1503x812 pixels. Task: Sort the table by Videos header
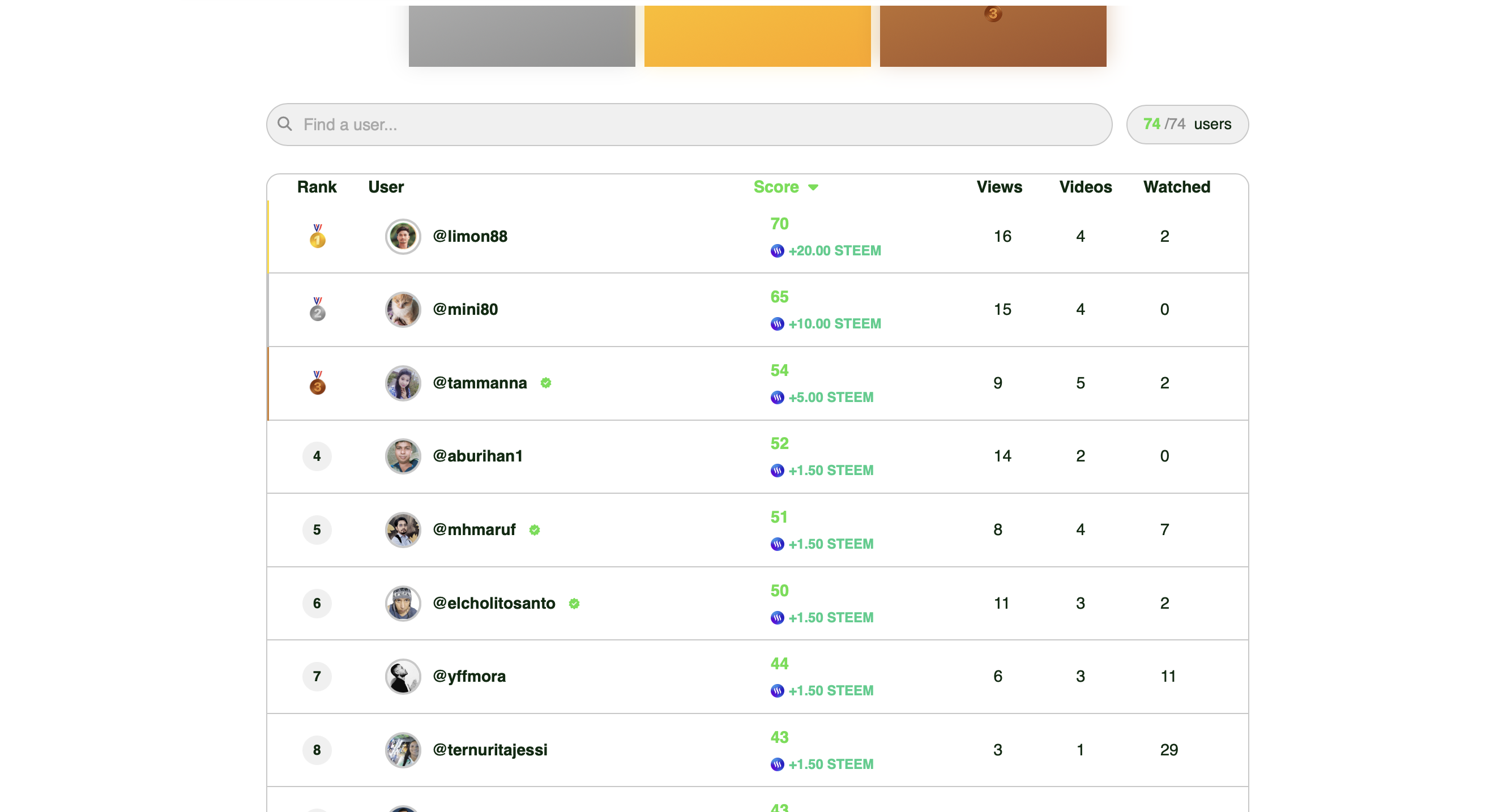coord(1085,187)
